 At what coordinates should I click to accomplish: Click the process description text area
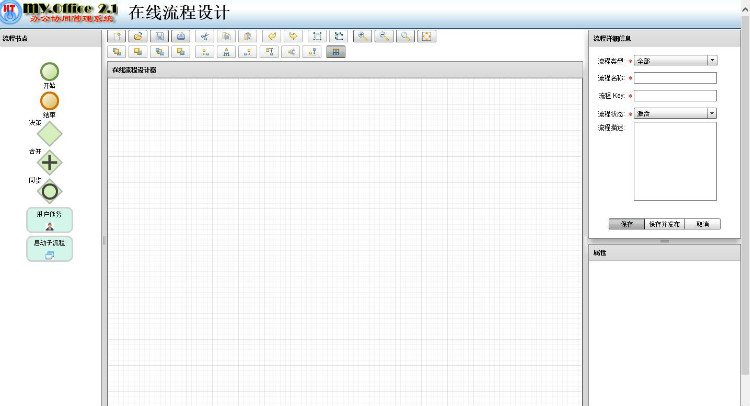(675, 162)
